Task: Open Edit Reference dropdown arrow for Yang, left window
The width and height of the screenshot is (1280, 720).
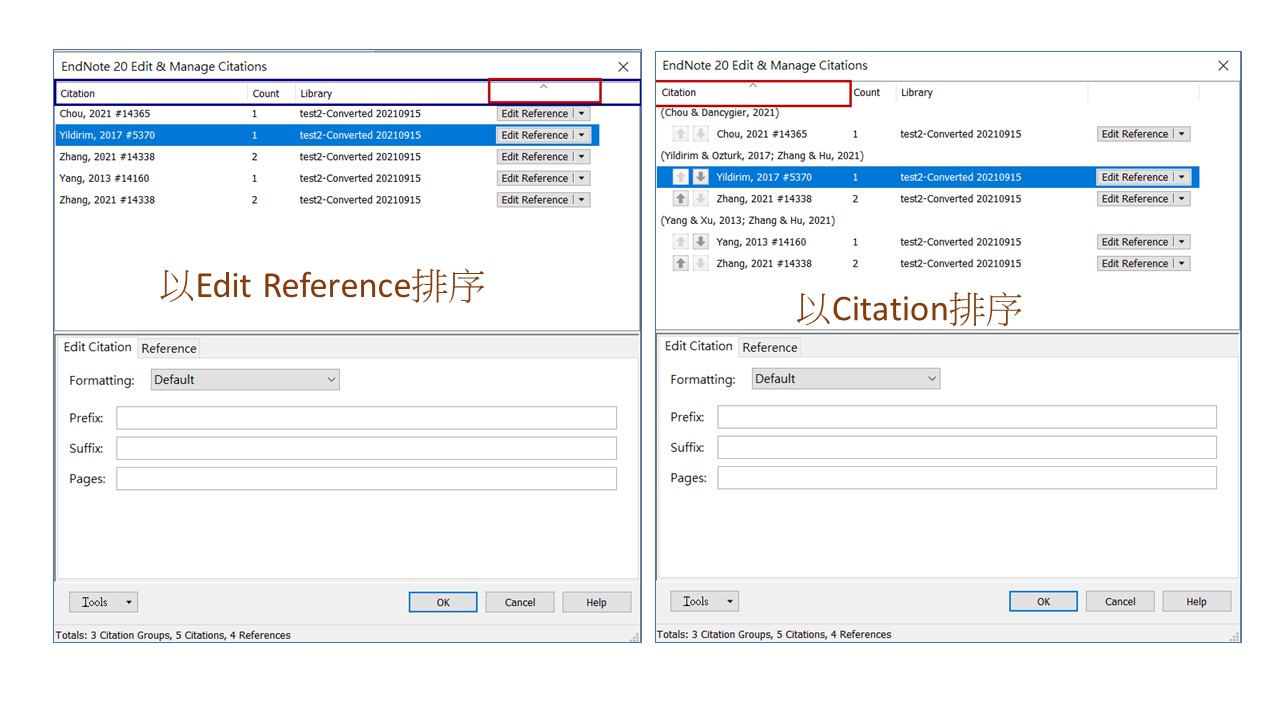Action: [x=582, y=178]
